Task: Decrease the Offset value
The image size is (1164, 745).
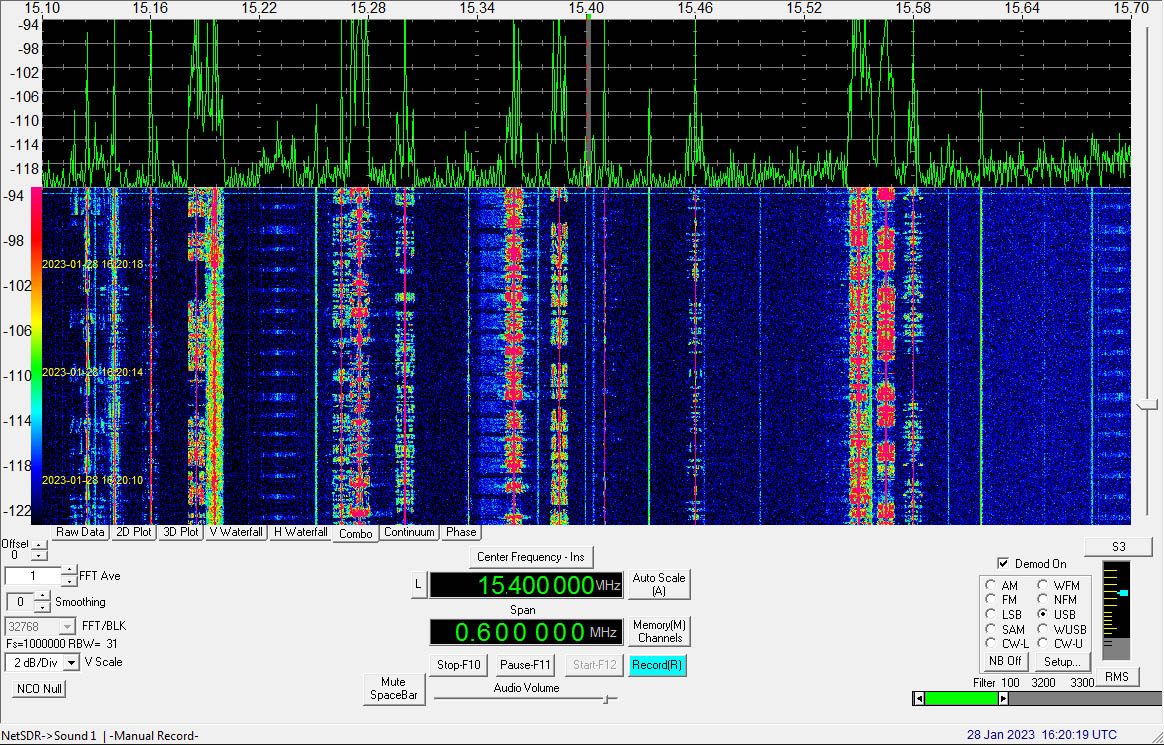Action: (x=39, y=555)
